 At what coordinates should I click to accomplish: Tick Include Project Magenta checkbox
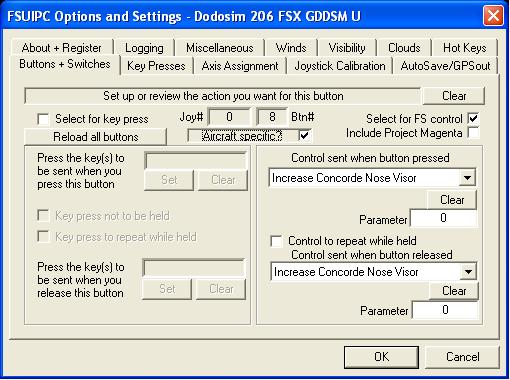click(x=473, y=133)
